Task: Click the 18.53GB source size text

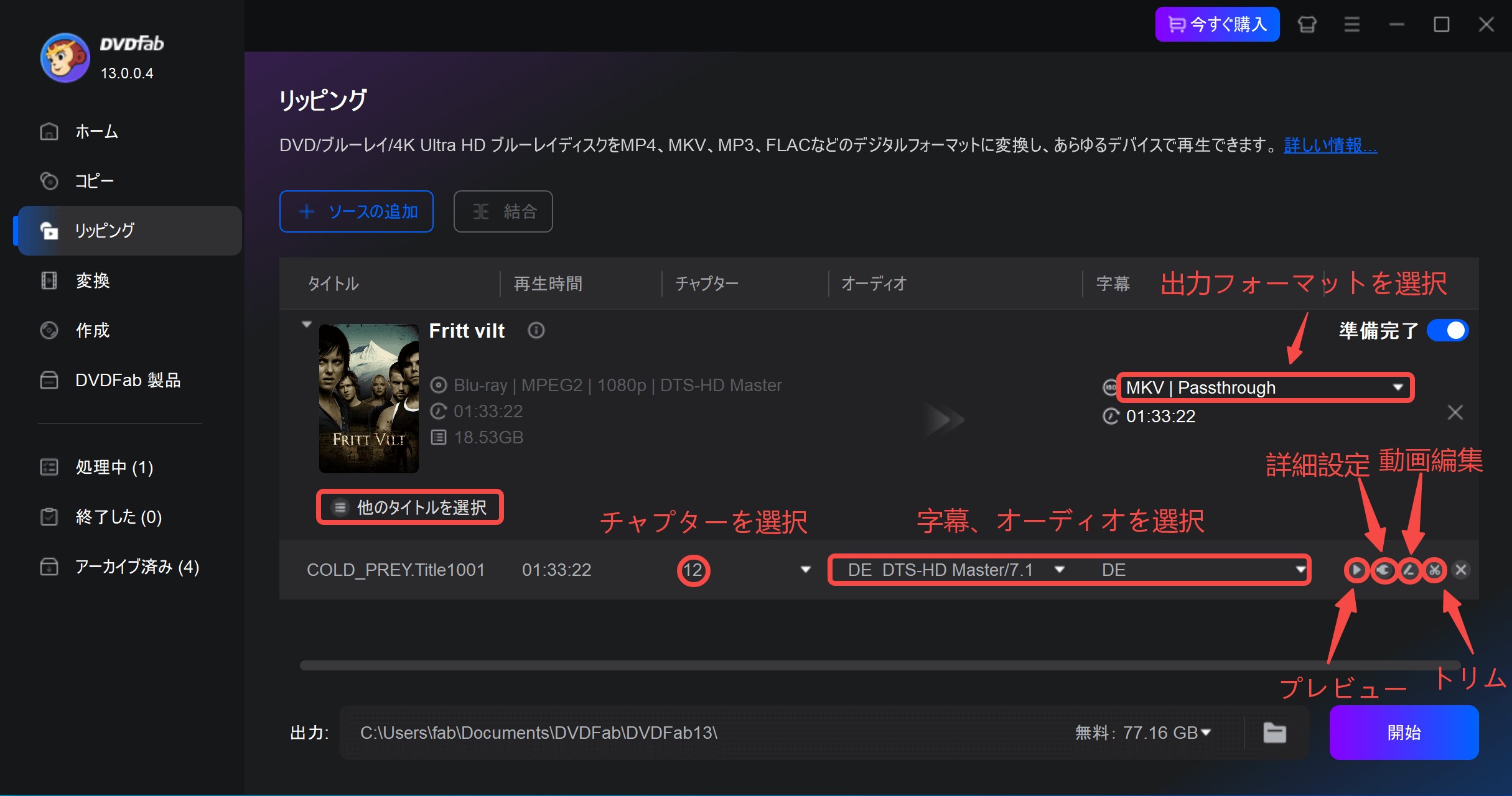Action: pos(488,437)
